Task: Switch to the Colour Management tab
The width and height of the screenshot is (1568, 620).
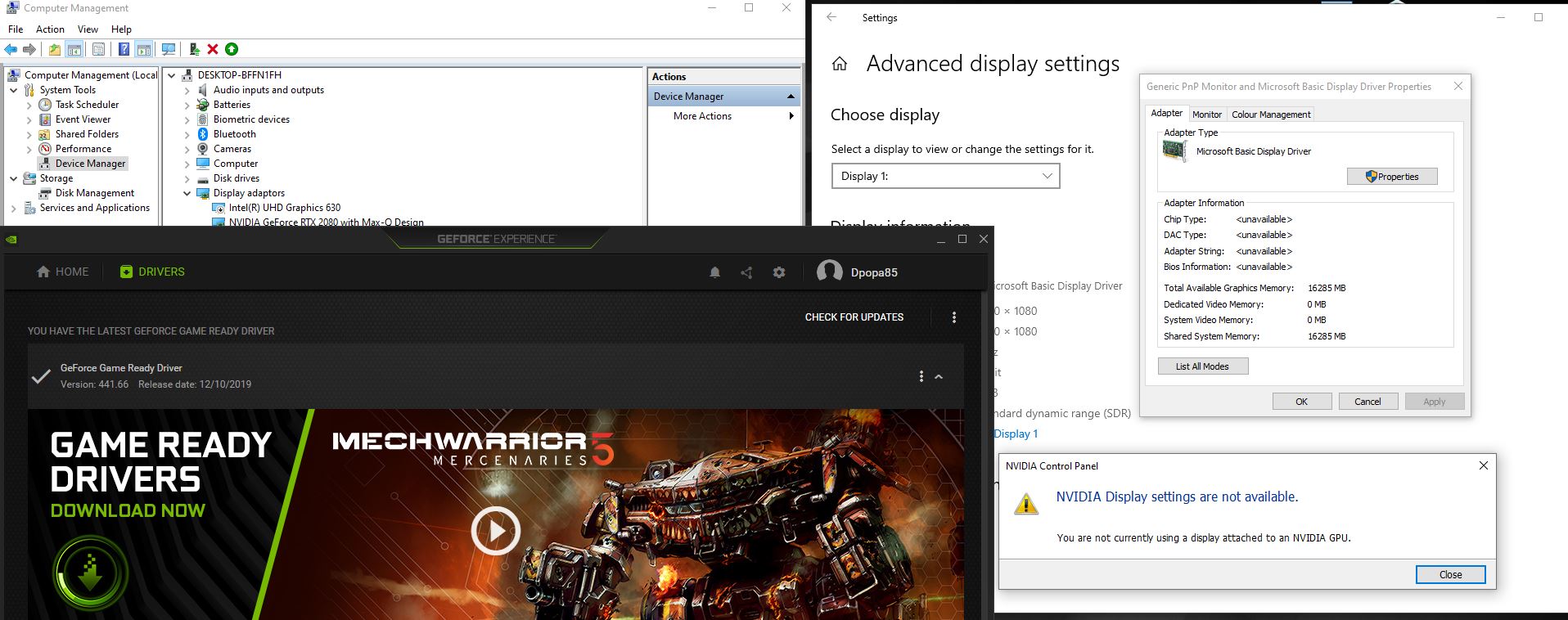Action: coord(1271,115)
